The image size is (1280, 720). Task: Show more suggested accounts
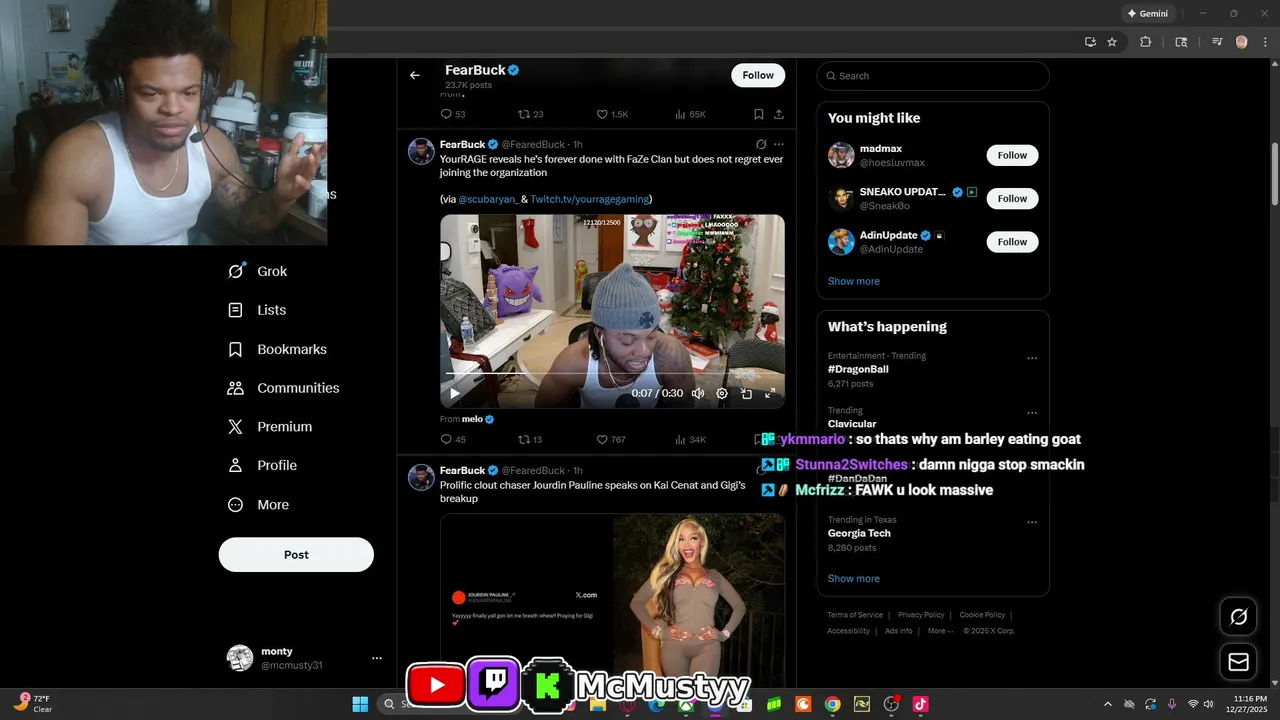tap(854, 281)
